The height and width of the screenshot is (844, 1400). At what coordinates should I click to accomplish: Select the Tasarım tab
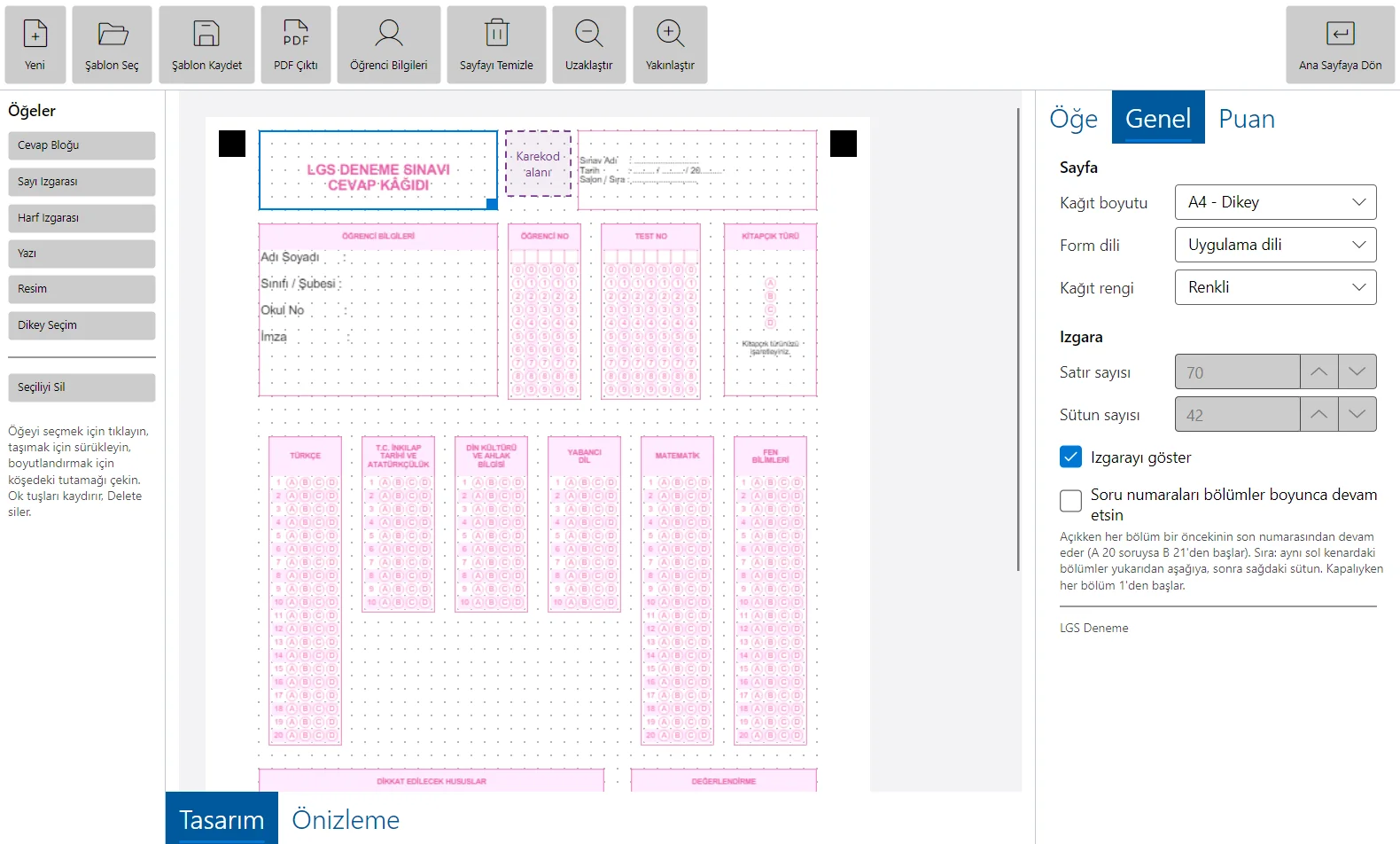click(222, 819)
